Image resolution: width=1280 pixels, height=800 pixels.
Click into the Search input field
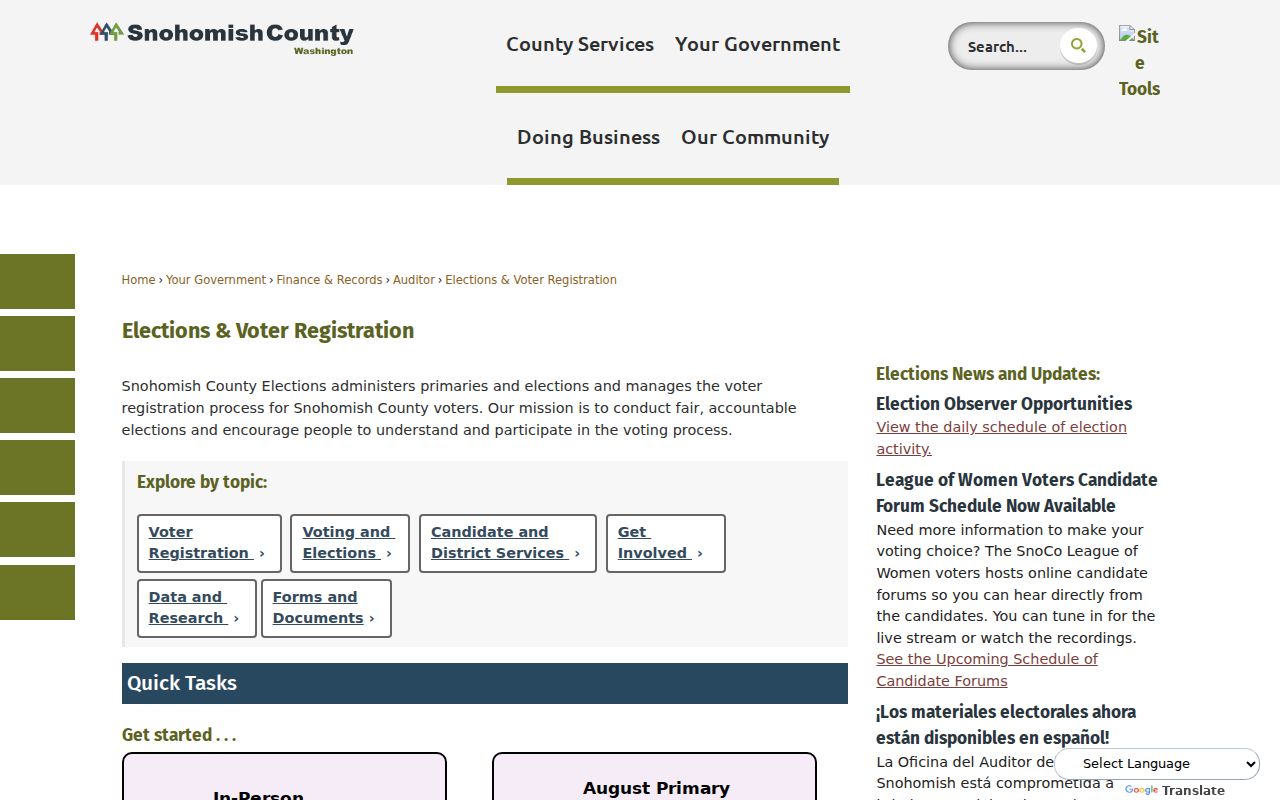pyautogui.click(x=1006, y=46)
